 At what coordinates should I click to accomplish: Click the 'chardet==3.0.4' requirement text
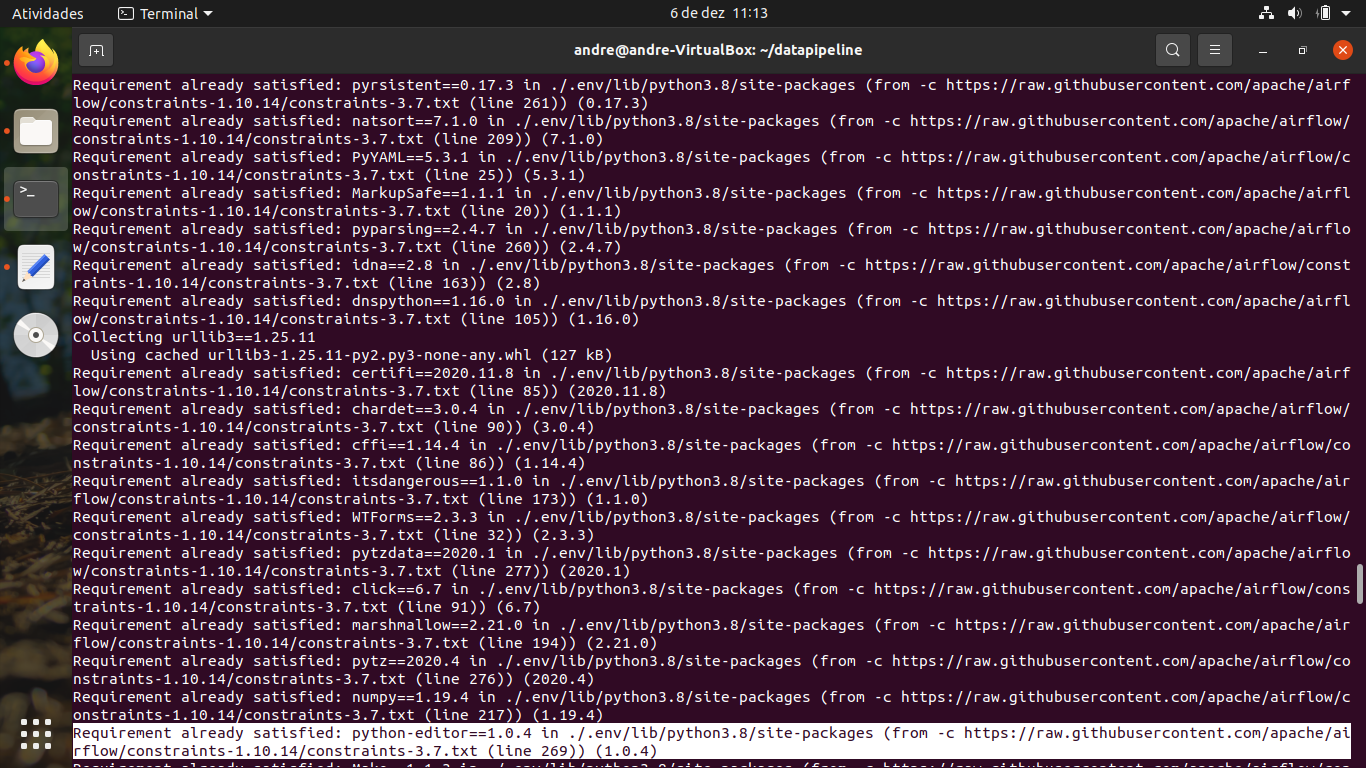tap(414, 409)
